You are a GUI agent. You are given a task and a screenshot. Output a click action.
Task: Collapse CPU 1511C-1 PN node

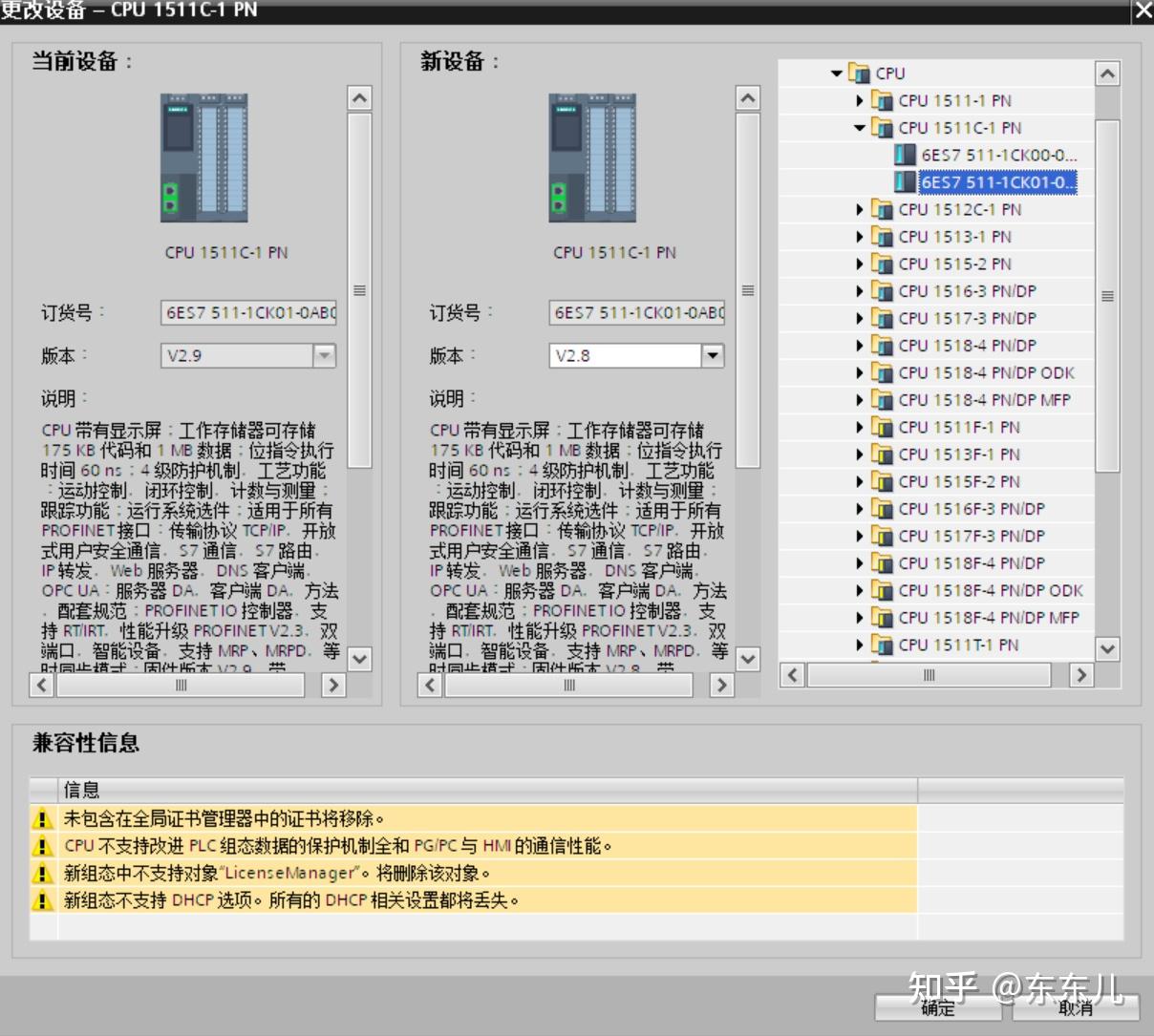(860, 128)
